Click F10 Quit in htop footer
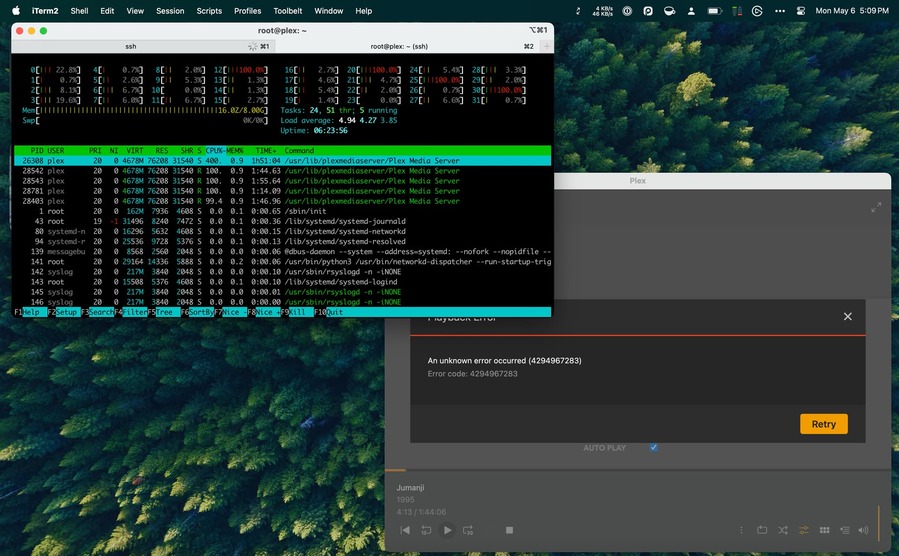Image resolution: width=899 pixels, height=556 pixels. pyautogui.click(x=329, y=312)
